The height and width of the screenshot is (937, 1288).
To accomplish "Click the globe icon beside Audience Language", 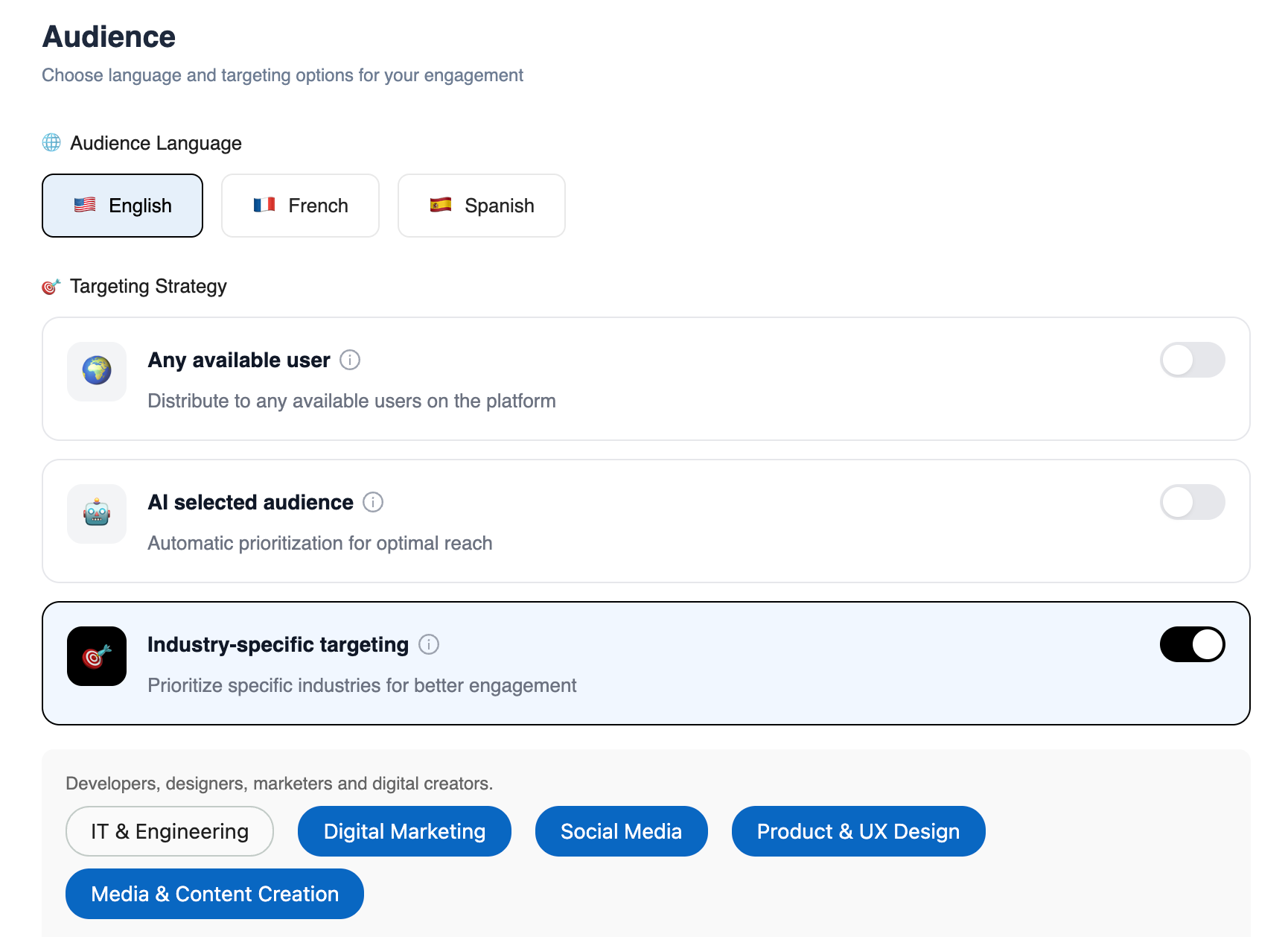I will pyautogui.click(x=51, y=142).
